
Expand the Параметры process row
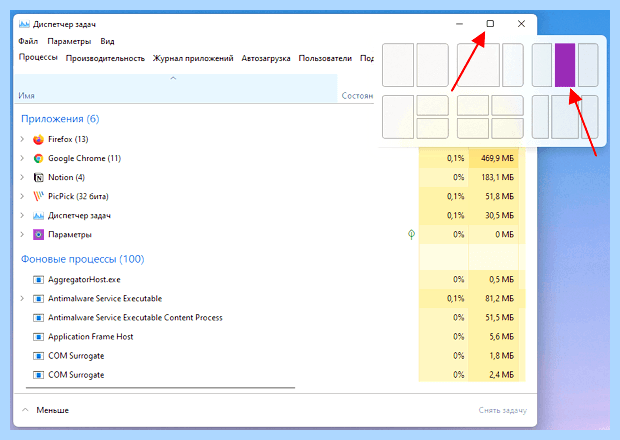22,234
